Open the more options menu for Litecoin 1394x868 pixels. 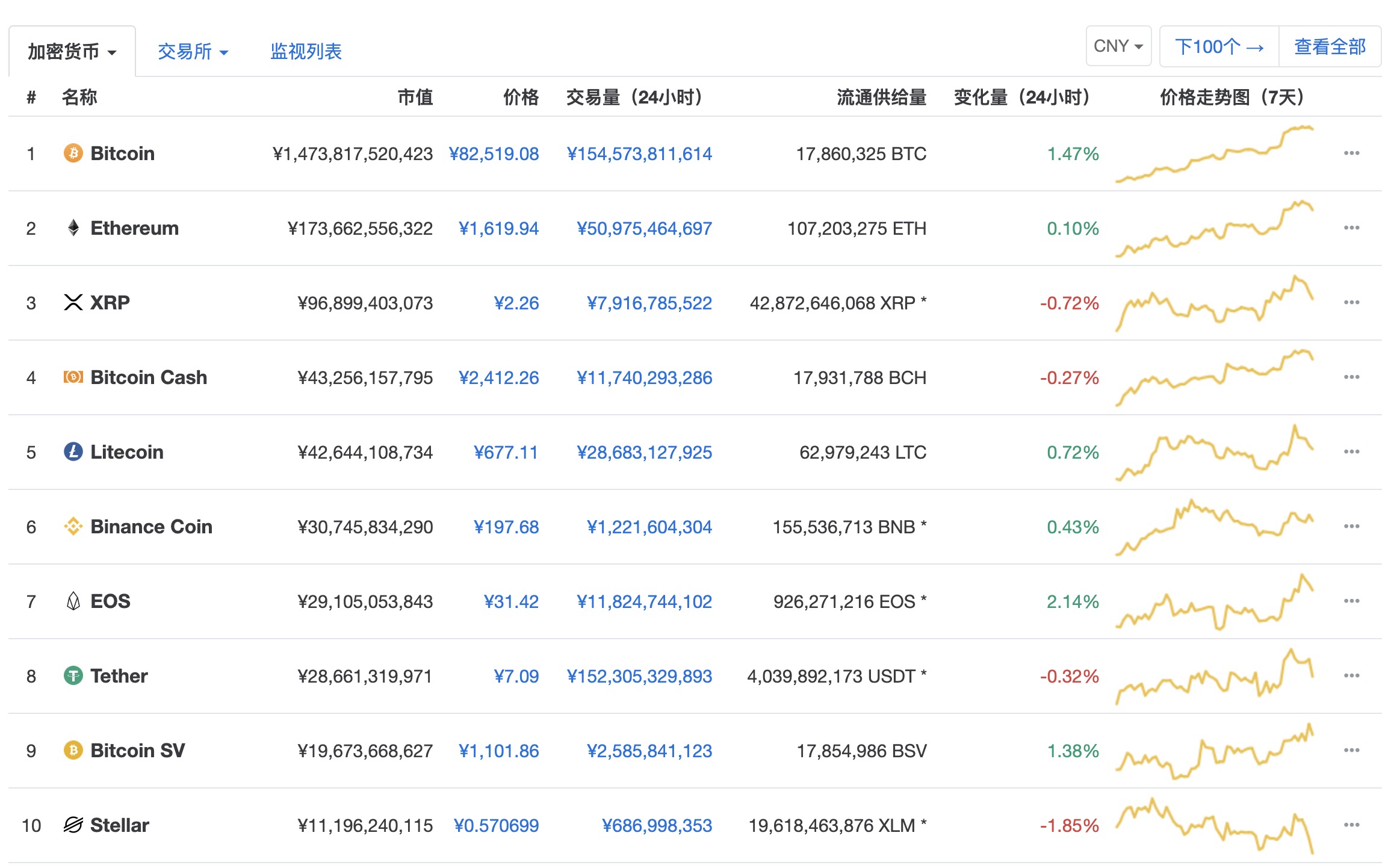[1351, 452]
